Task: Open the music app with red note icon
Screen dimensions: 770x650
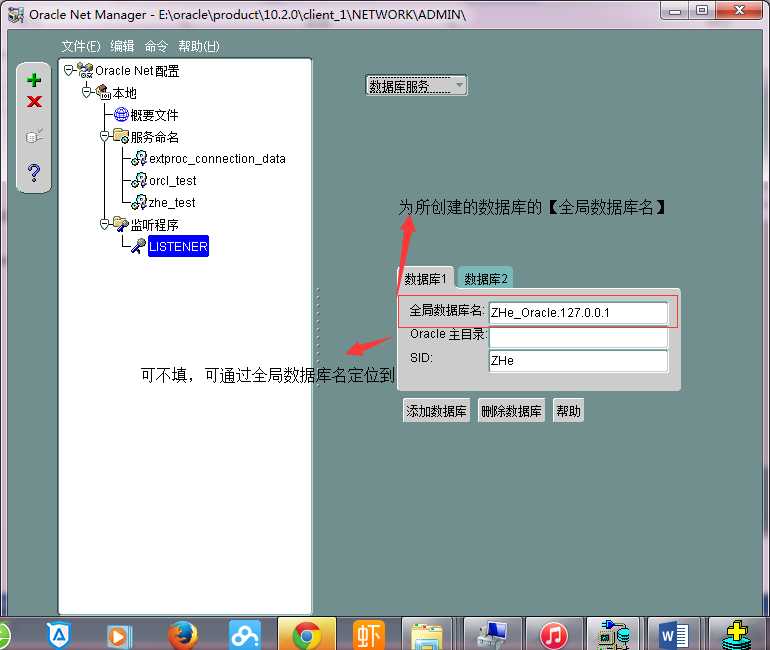Action: click(553, 635)
